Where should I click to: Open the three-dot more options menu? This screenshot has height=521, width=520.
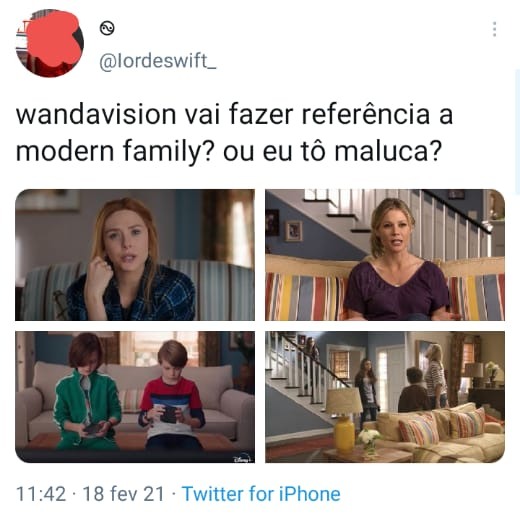click(x=495, y=29)
